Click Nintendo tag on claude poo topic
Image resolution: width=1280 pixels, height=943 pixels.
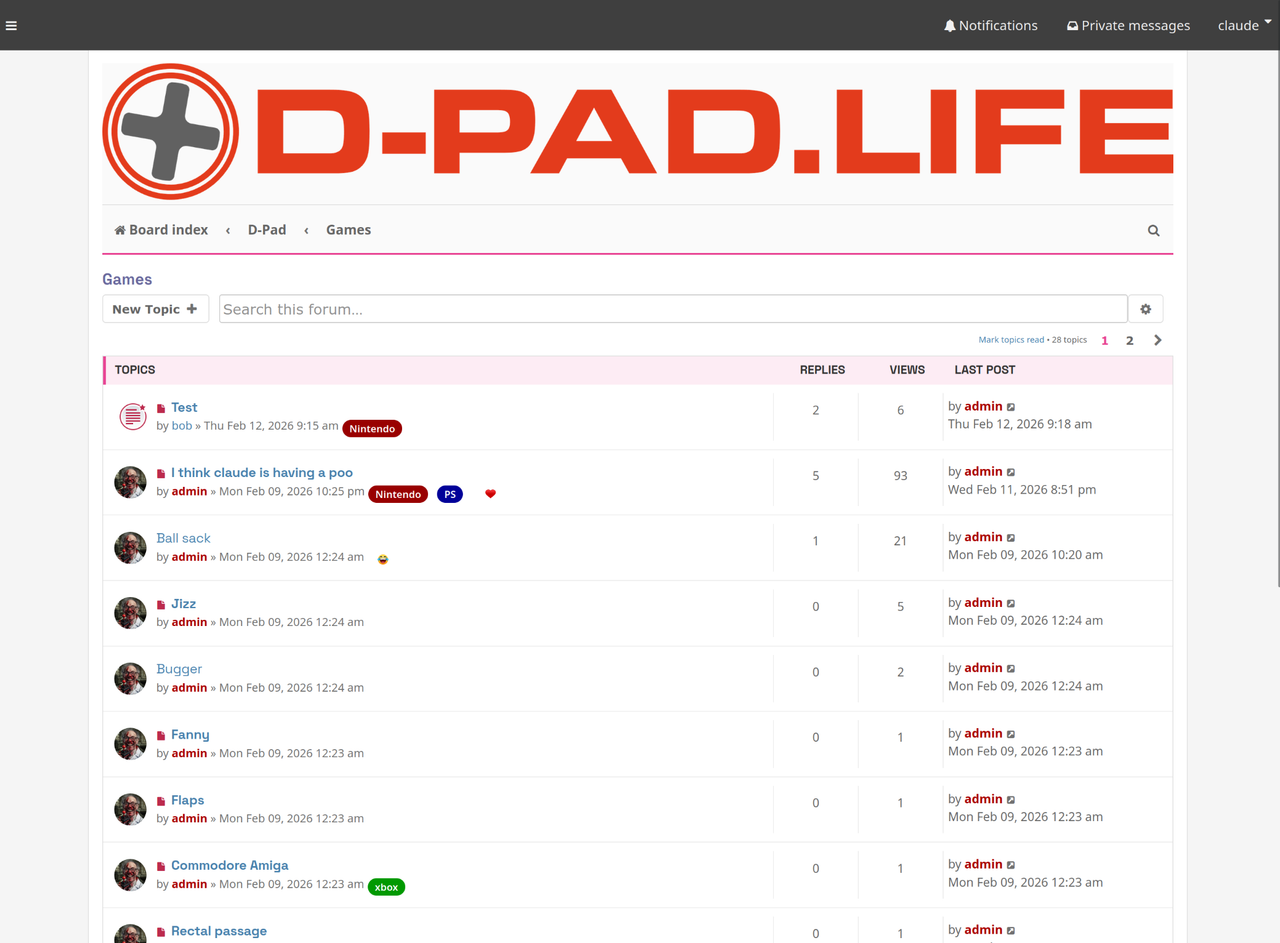398,494
